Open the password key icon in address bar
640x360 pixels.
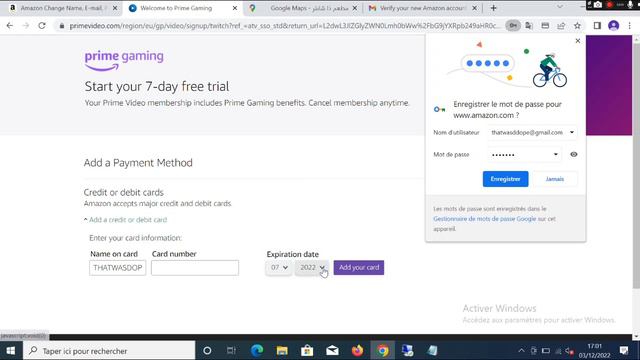(513, 26)
